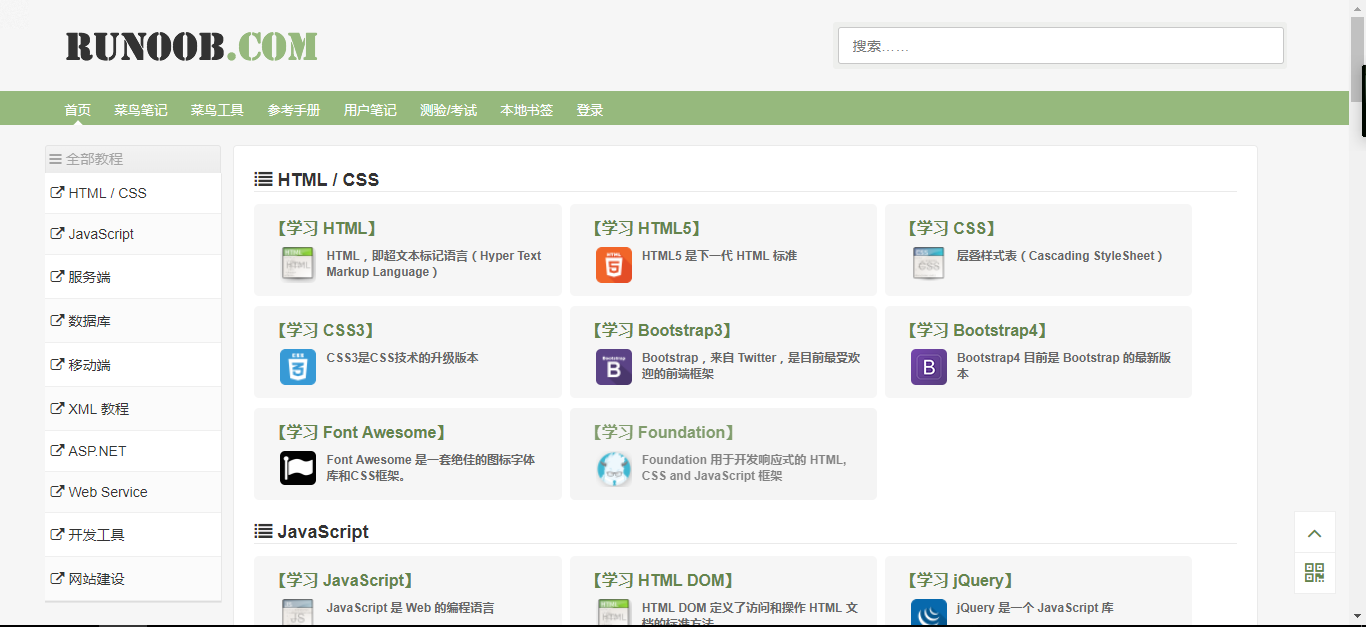Open the 参考手册 navigation item
The height and width of the screenshot is (627, 1366).
click(x=294, y=110)
